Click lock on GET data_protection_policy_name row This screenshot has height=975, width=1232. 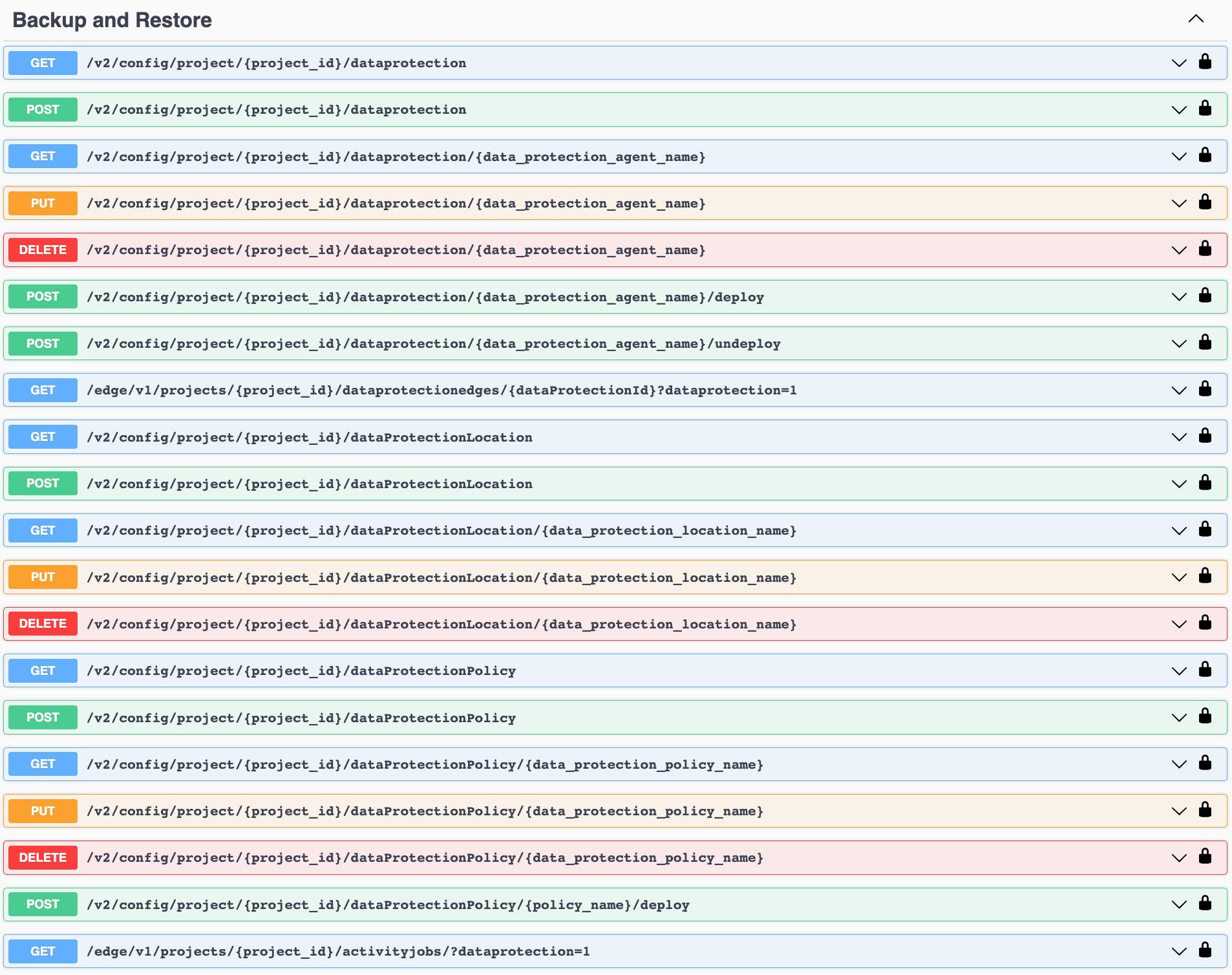point(1205,763)
